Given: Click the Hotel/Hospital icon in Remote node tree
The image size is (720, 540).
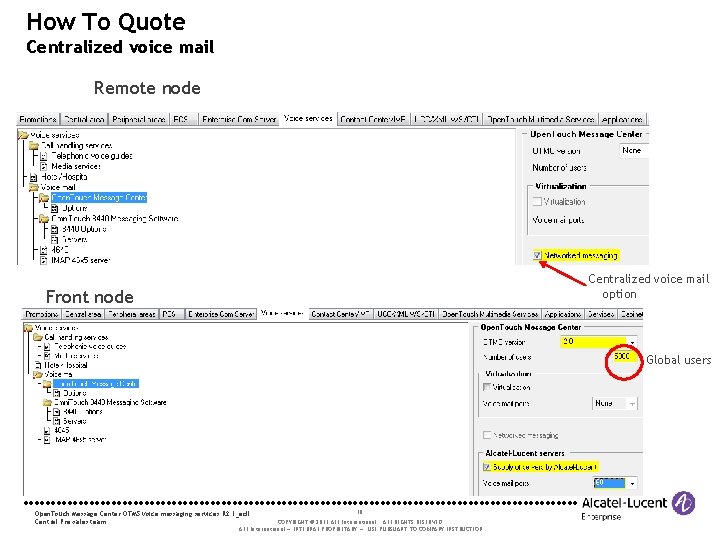Looking at the screenshot, I should (33, 177).
